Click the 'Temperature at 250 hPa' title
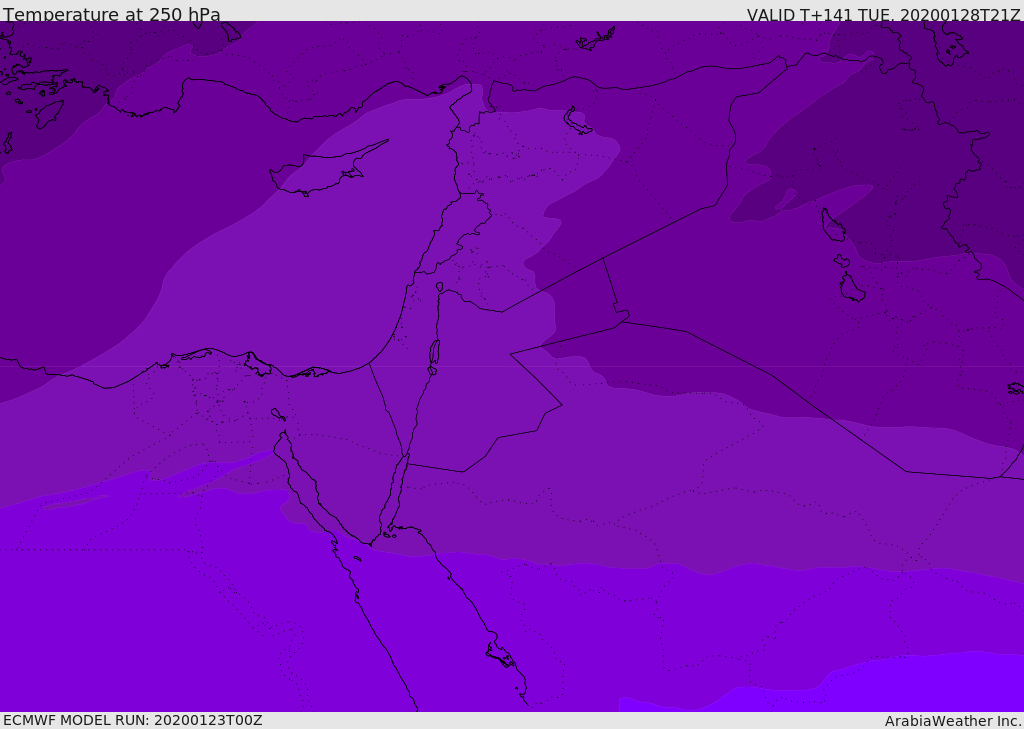 point(112,14)
